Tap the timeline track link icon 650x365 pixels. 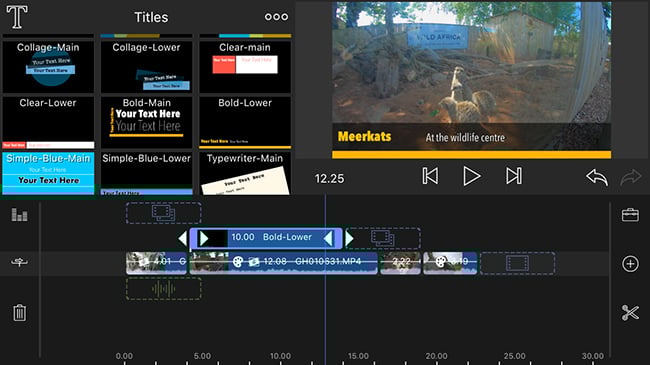[x=19, y=262]
